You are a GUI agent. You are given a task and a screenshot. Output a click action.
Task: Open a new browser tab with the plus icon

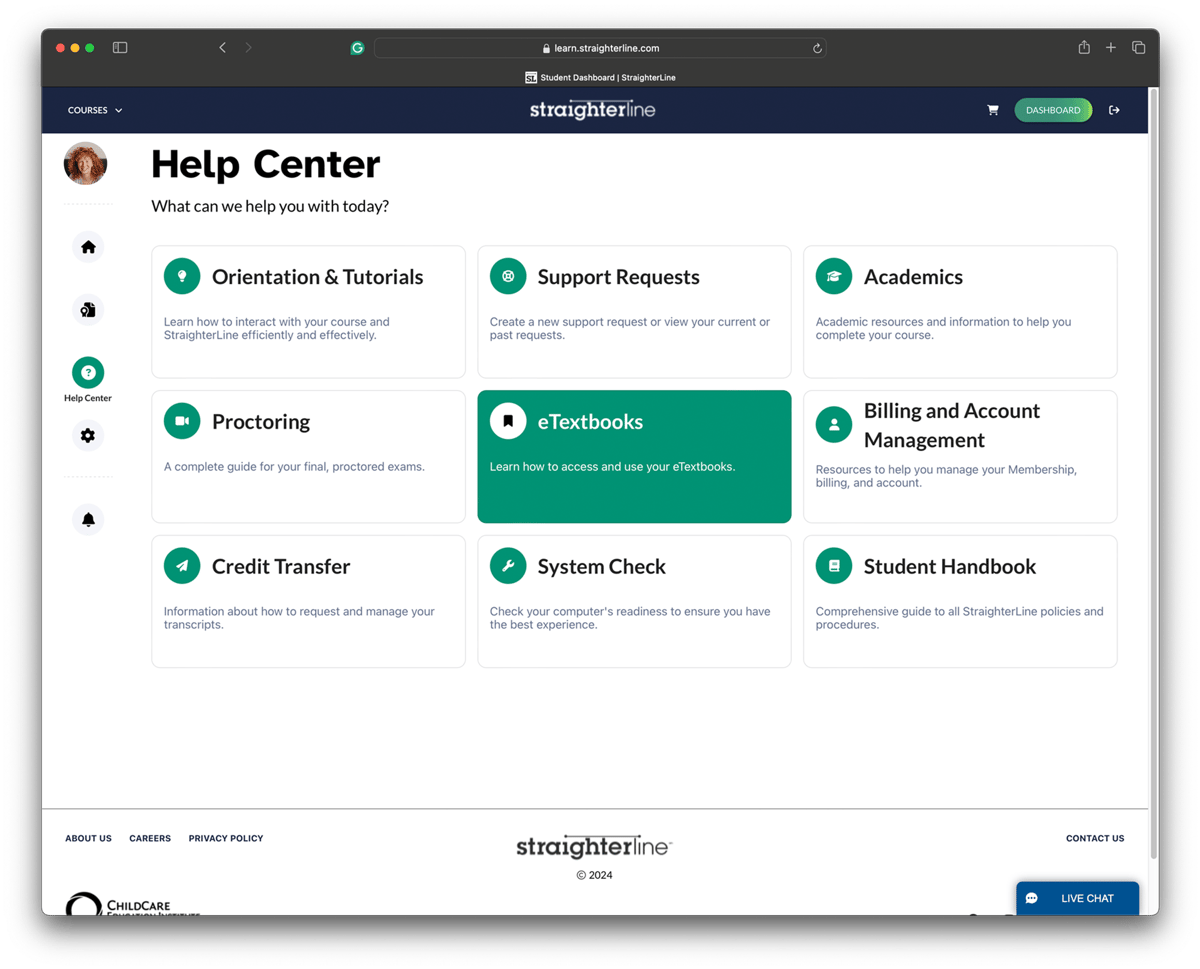(x=1111, y=47)
